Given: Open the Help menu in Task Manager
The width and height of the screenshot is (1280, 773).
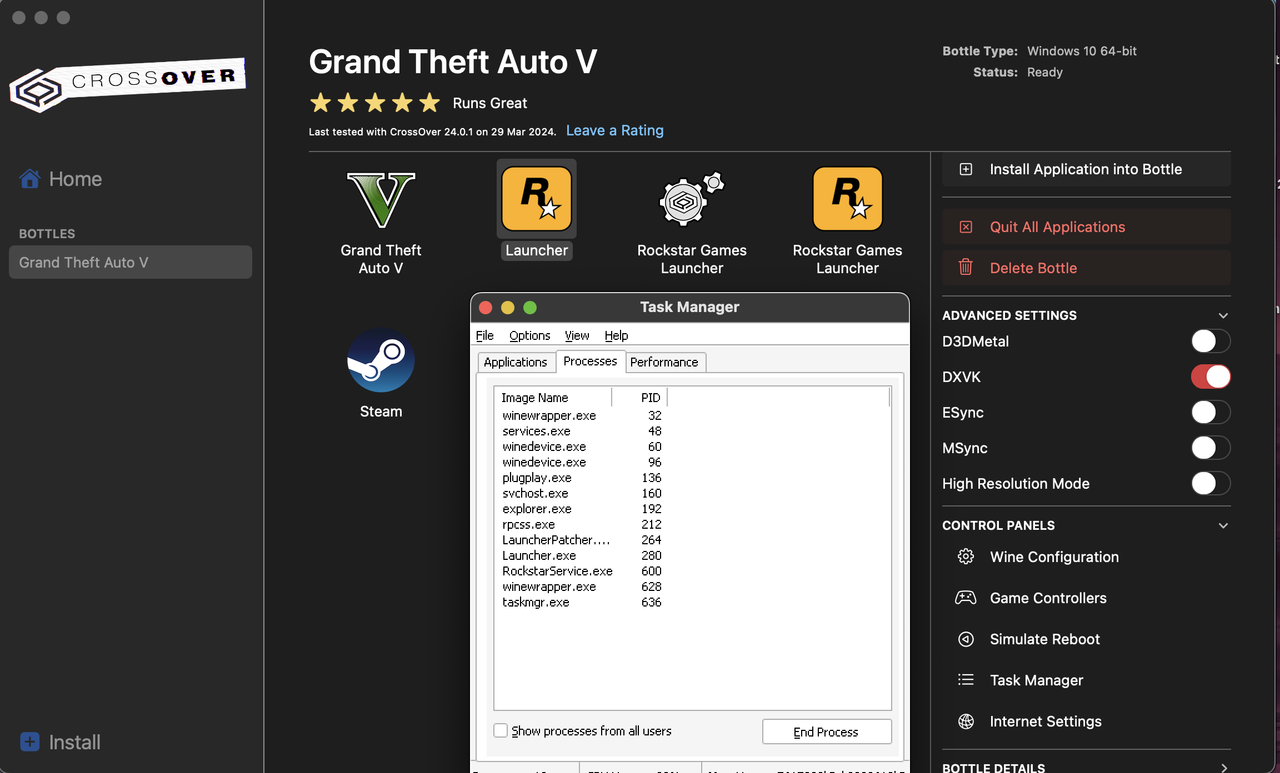Looking at the screenshot, I should tap(616, 335).
